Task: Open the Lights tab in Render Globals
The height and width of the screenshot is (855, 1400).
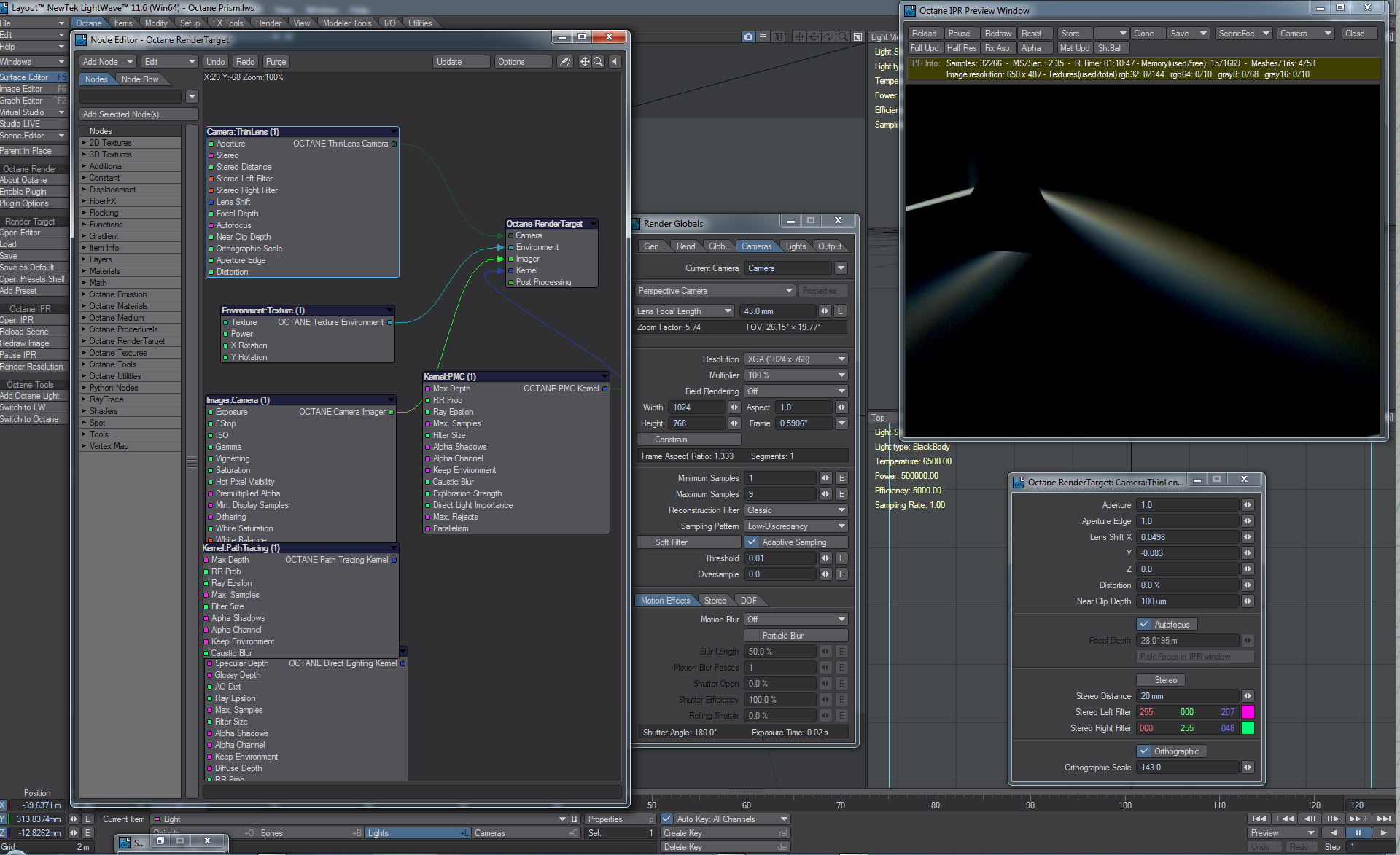Action: [x=796, y=246]
